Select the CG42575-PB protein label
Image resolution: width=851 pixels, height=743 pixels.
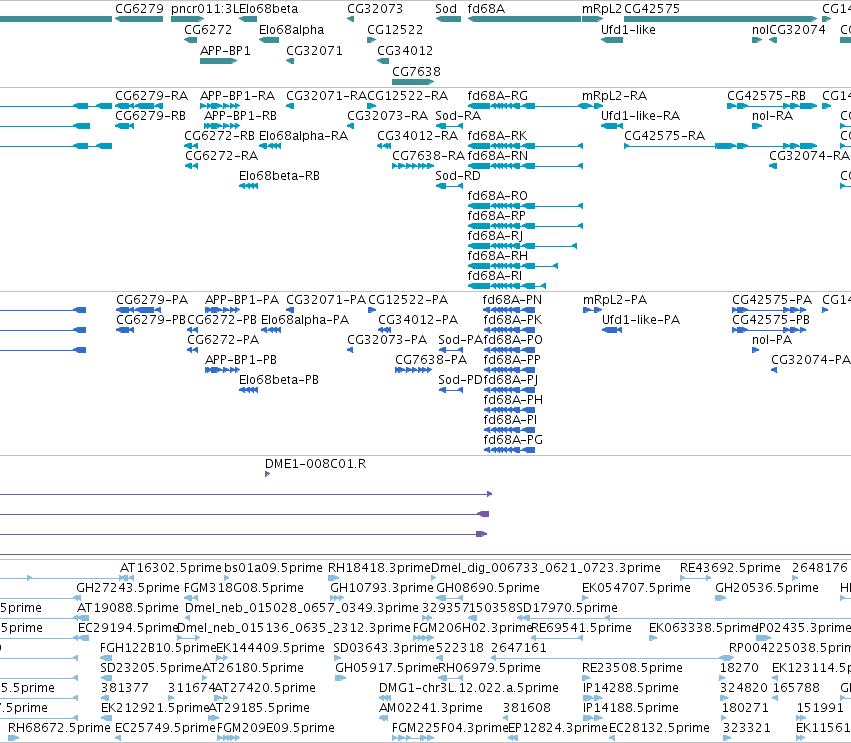771,320
